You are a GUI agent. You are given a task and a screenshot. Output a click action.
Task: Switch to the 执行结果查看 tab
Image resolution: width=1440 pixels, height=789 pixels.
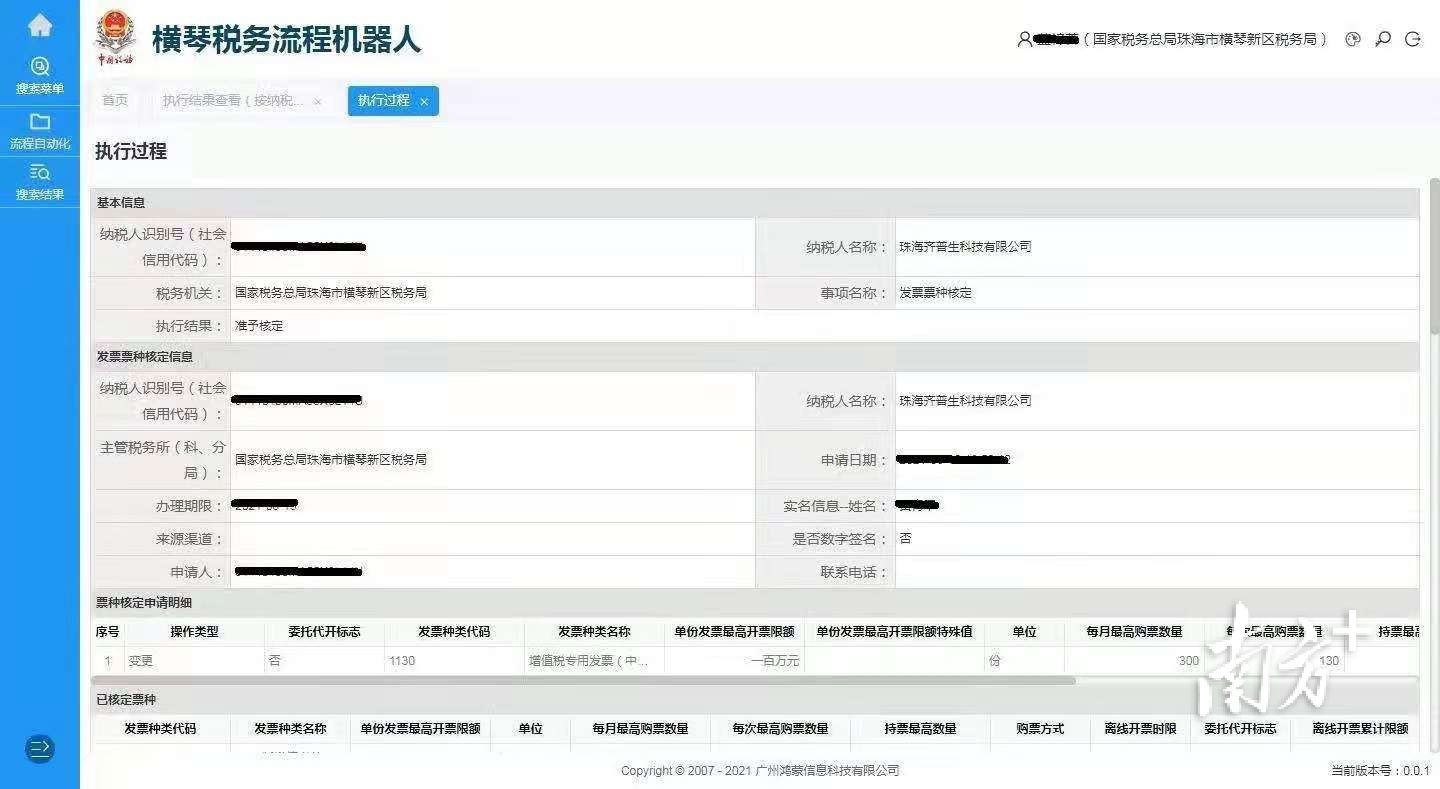point(233,101)
